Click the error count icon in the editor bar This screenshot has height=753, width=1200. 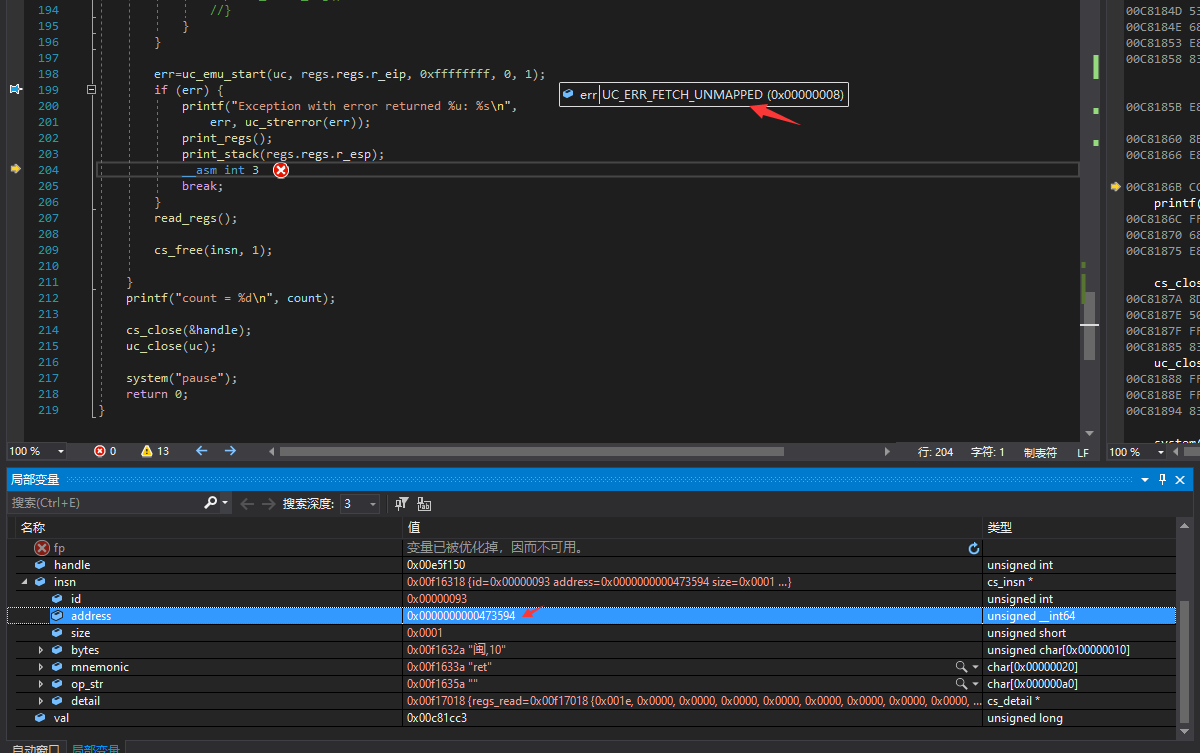tap(100, 451)
